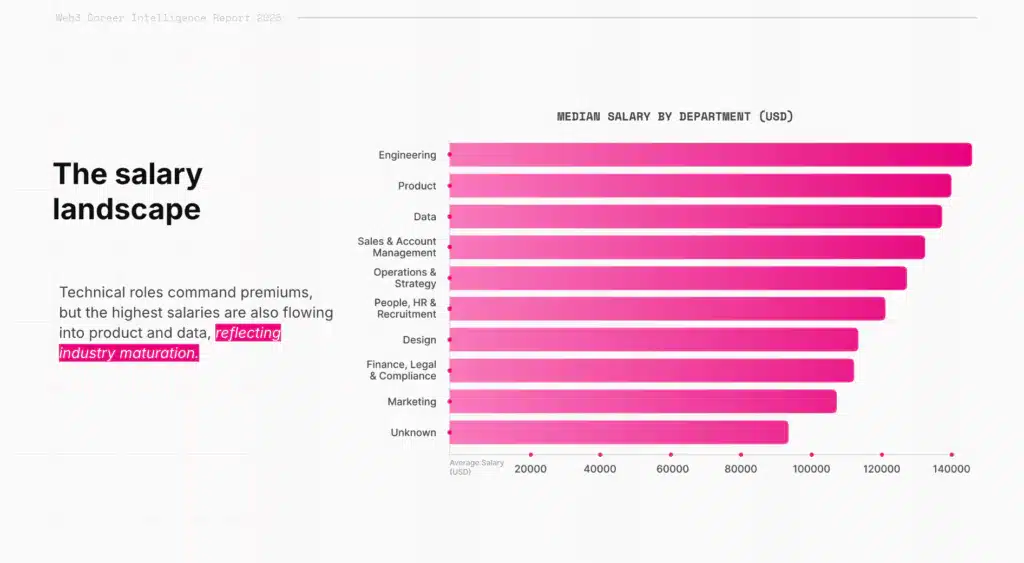Click the 140000 x-axis tick label
The height and width of the screenshot is (563, 1024).
pos(951,468)
